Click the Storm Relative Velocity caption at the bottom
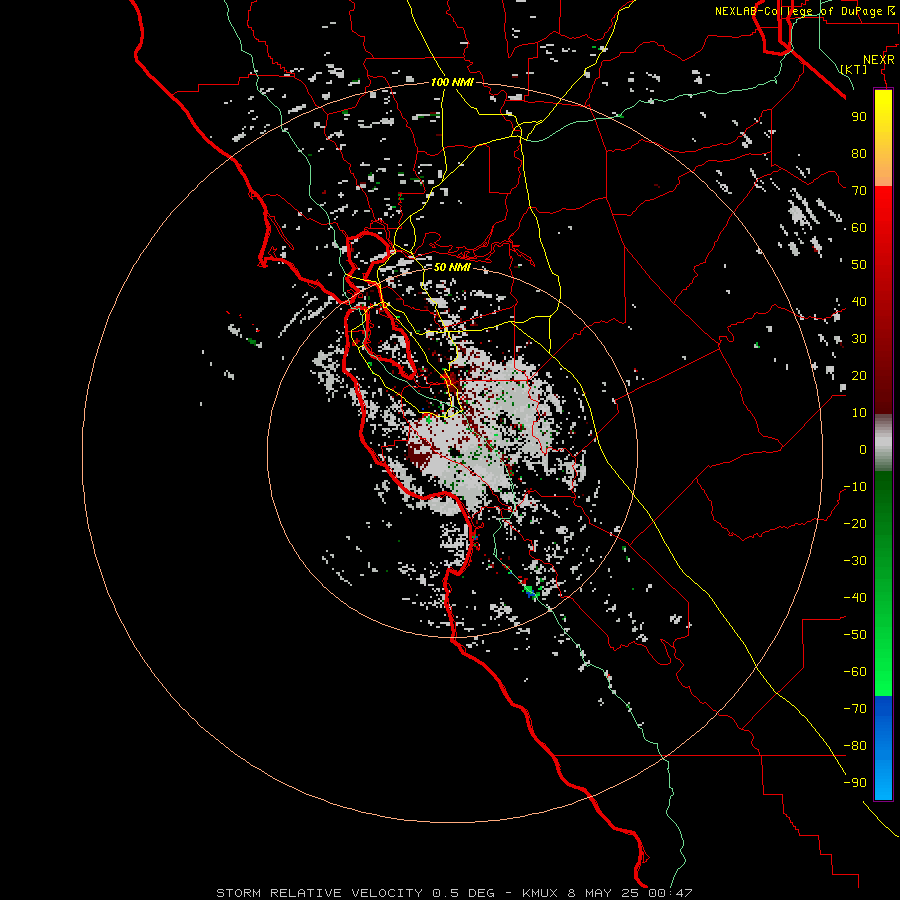 click(x=454, y=893)
